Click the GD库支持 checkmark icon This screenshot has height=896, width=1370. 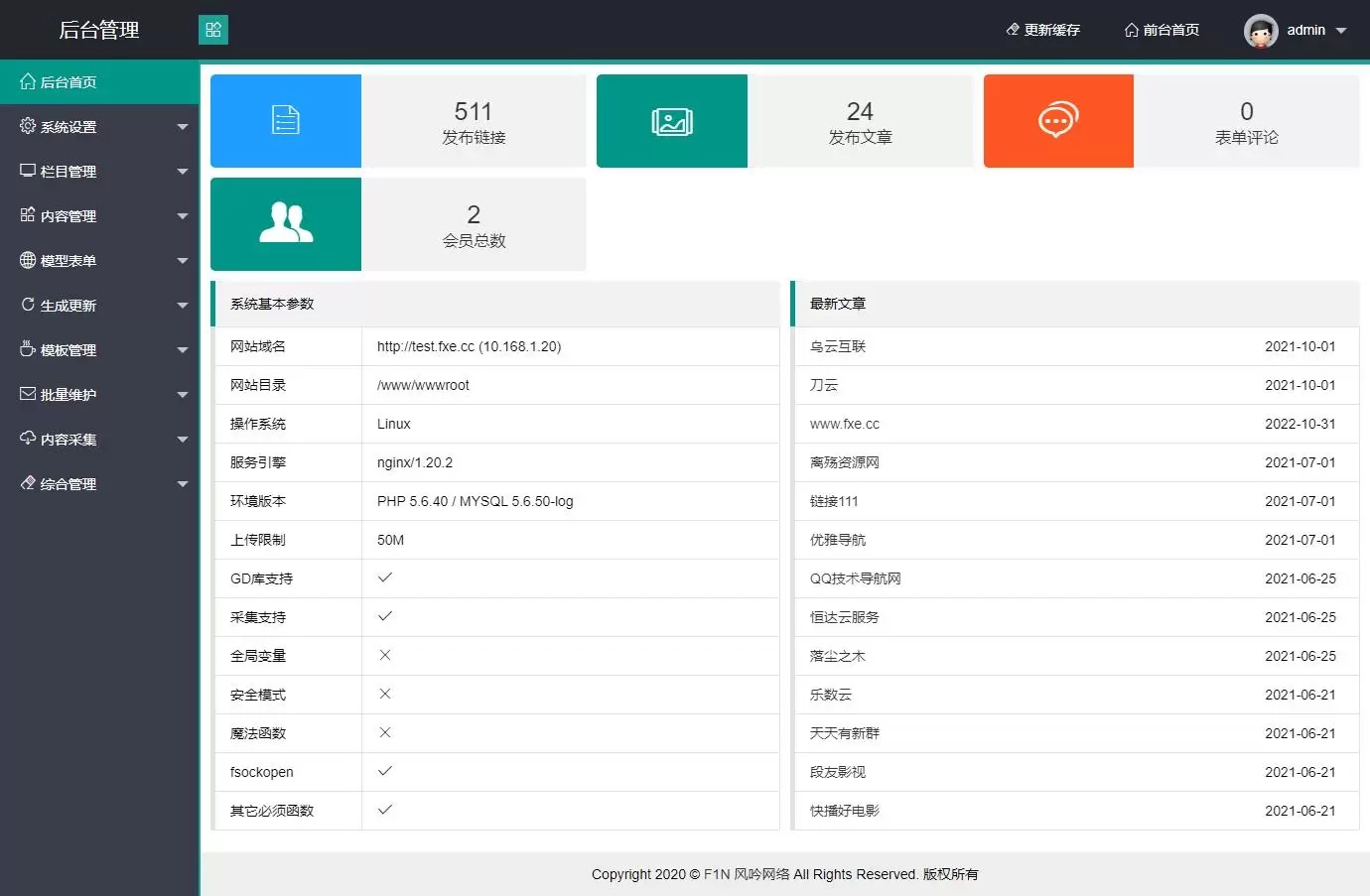coord(385,577)
